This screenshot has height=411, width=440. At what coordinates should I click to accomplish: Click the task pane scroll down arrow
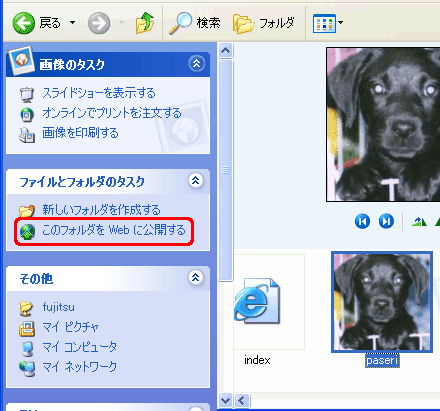226,400
